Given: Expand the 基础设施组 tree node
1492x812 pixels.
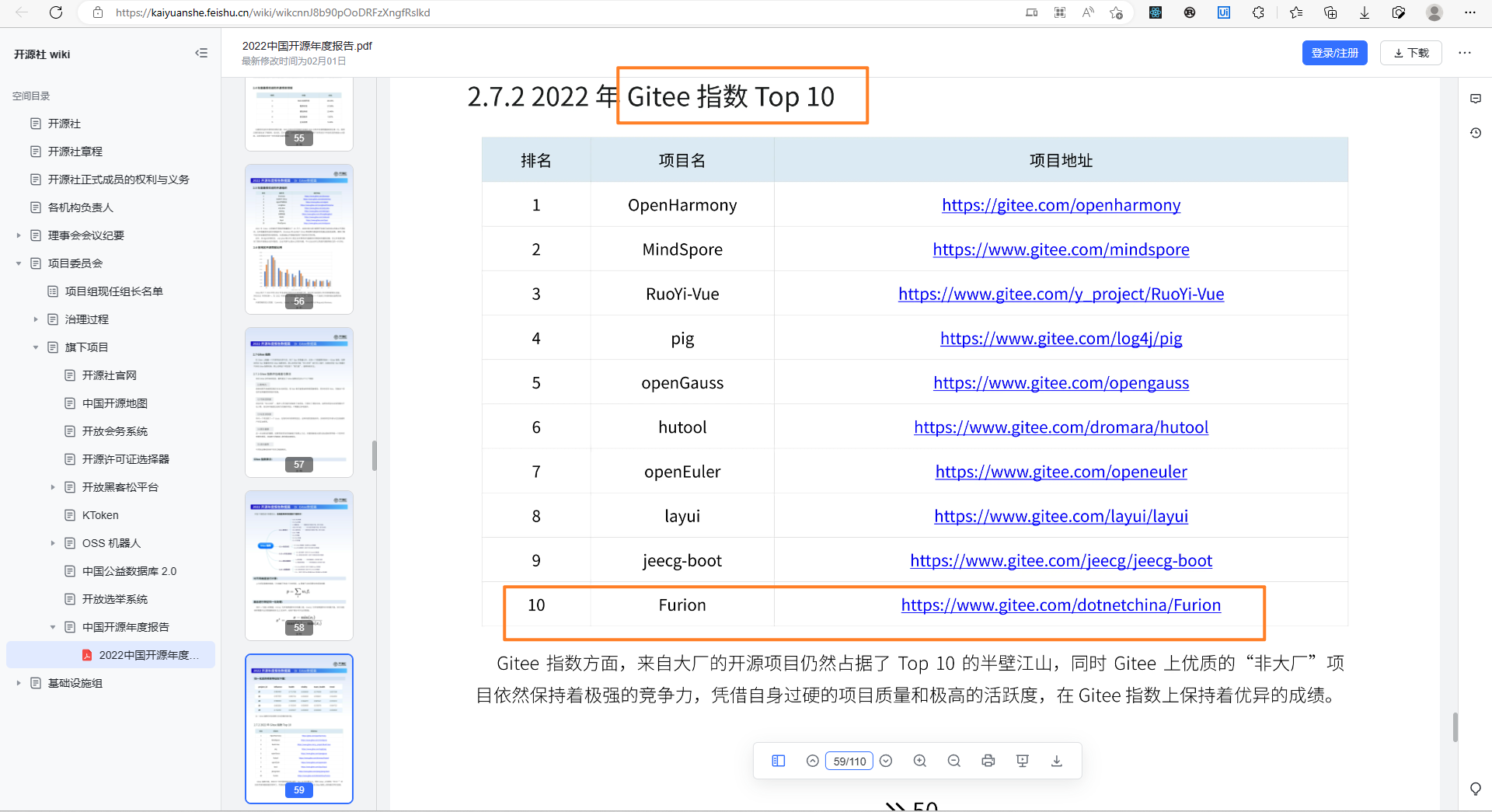Looking at the screenshot, I should click(19, 683).
